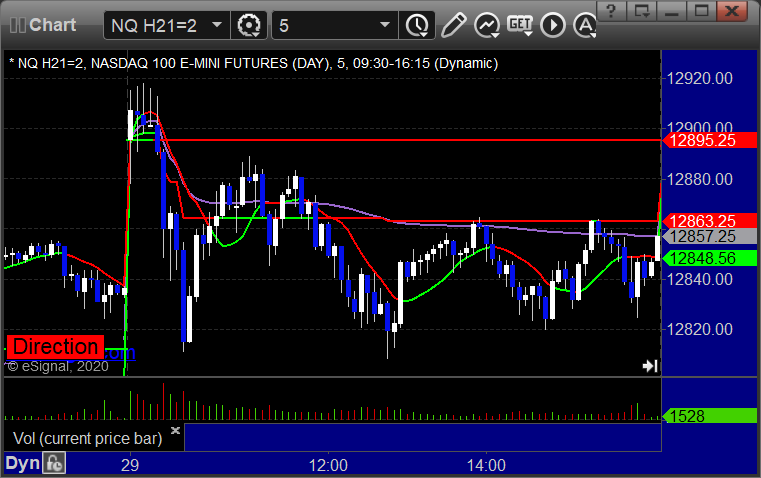Click the eSignal, 2020 copyright text
This screenshot has height=478, width=761.
tap(58, 366)
